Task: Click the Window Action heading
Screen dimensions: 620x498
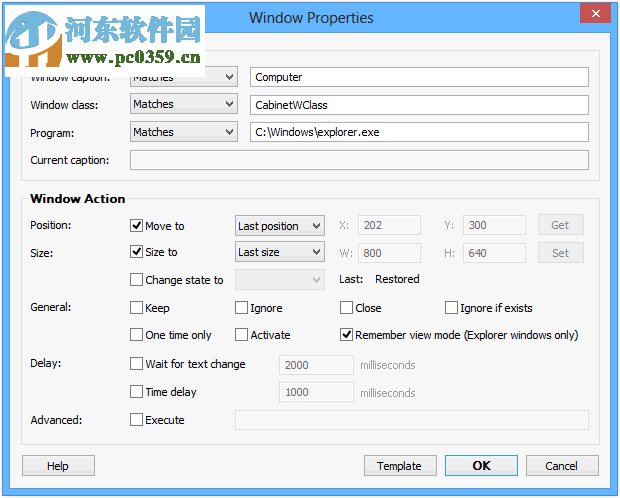Action: tap(78, 199)
